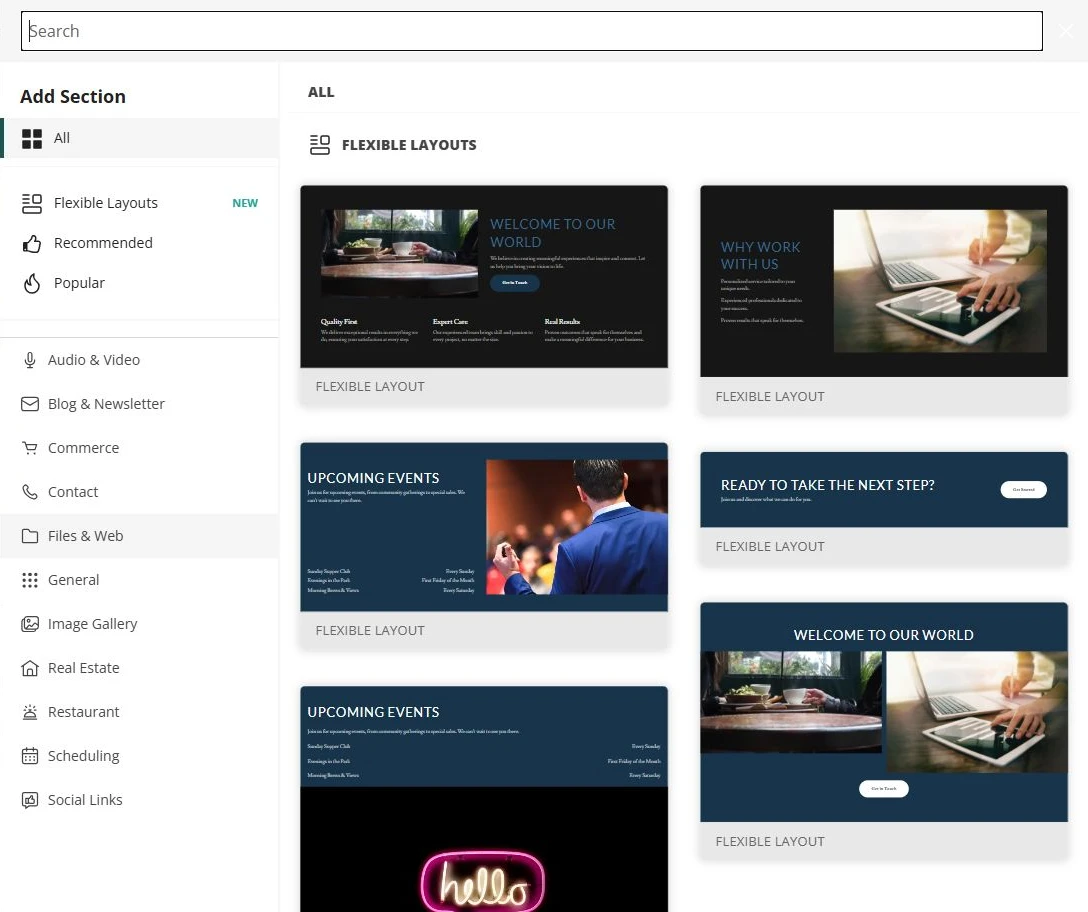1088x912 pixels.
Task: Click the Scheduling calendar icon
Action: 30,756
